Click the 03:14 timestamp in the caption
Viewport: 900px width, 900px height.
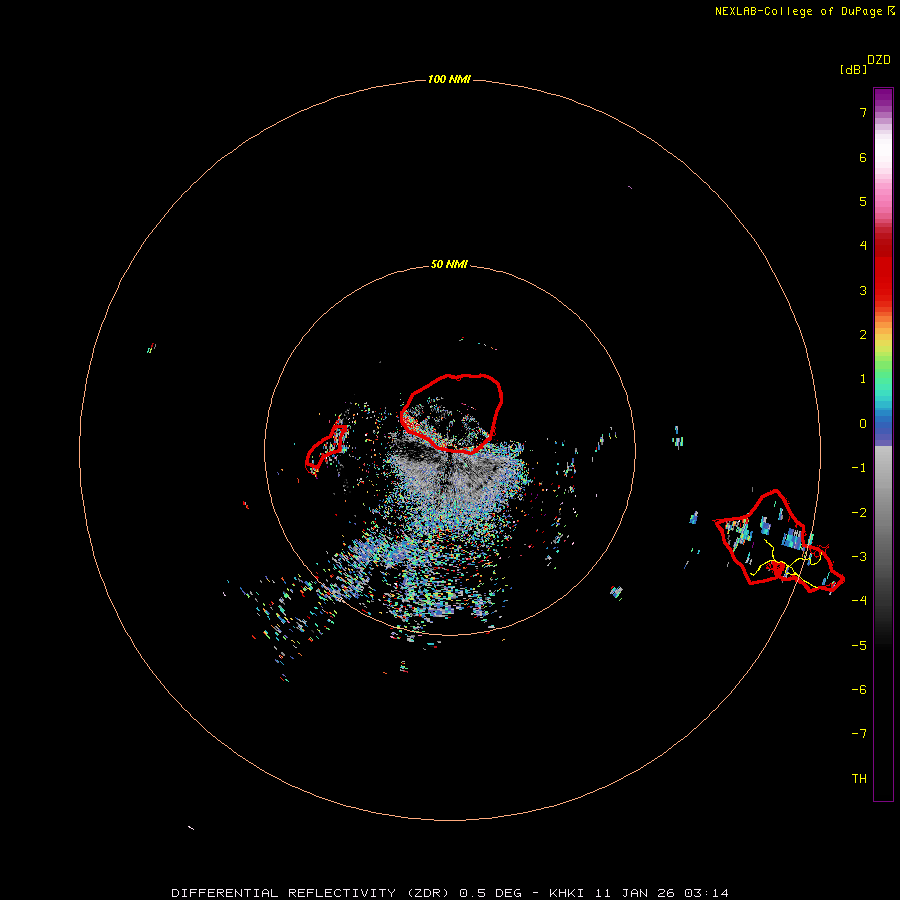point(707,893)
